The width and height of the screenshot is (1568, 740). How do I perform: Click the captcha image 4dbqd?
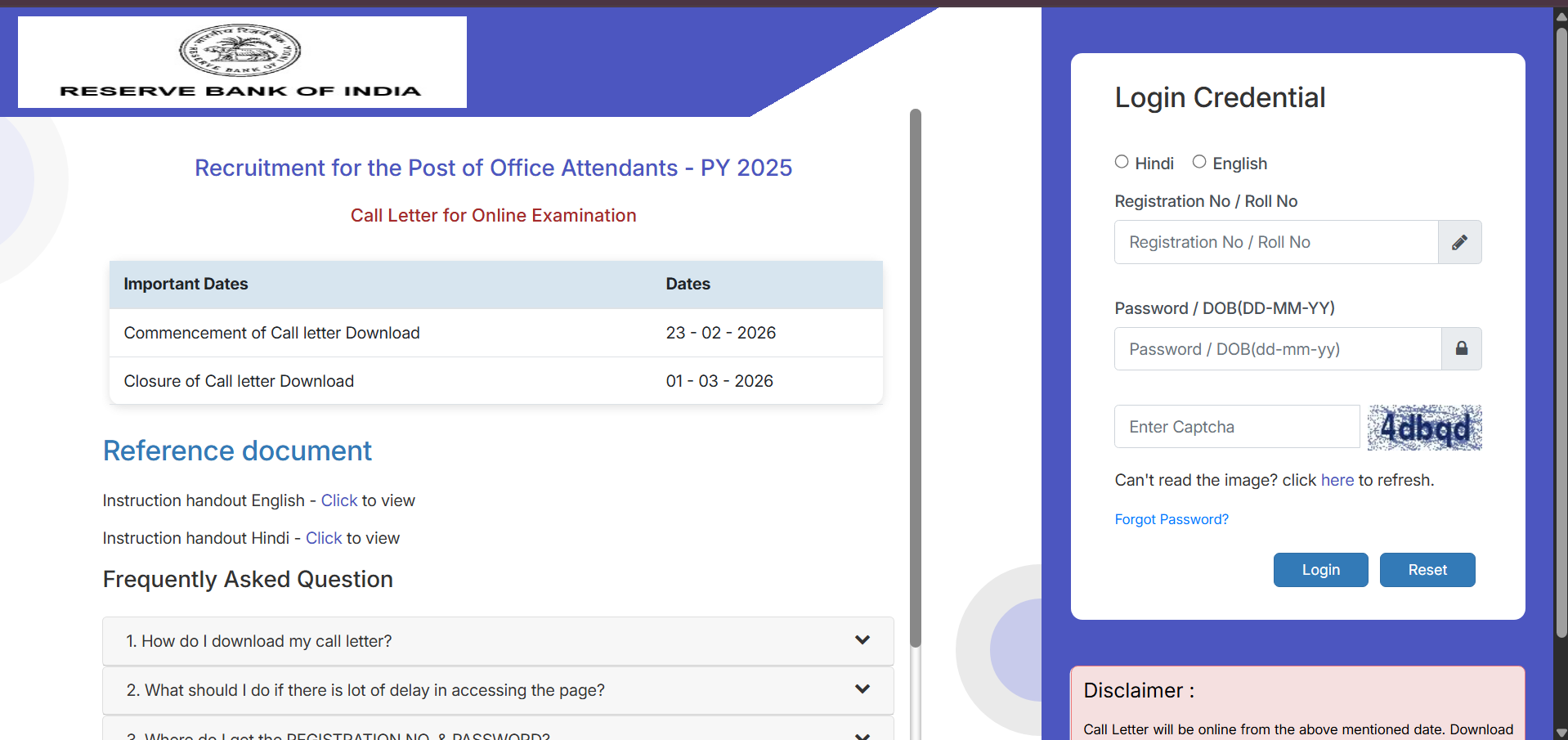click(x=1424, y=428)
